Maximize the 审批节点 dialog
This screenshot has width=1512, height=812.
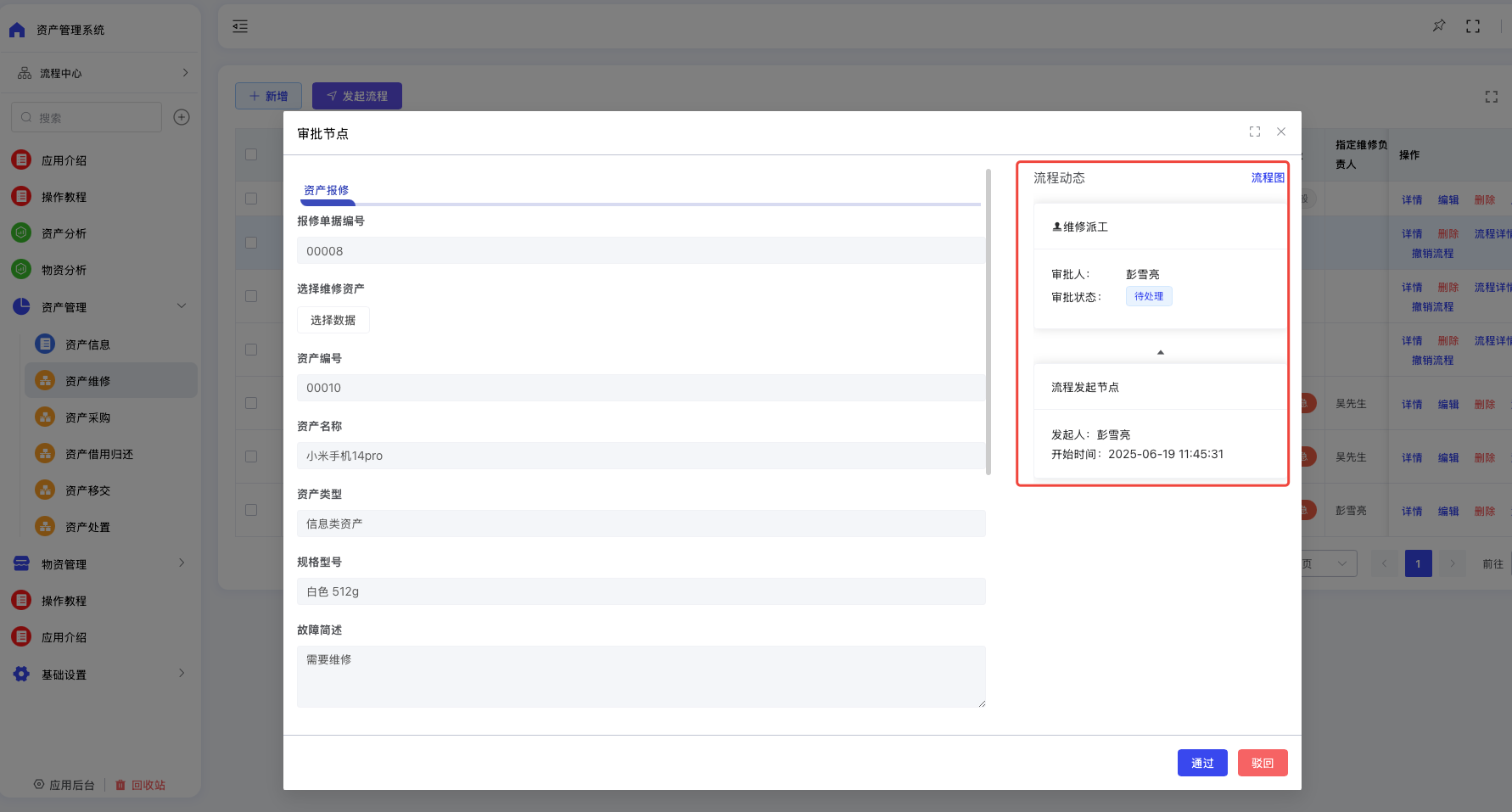click(x=1255, y=132)
